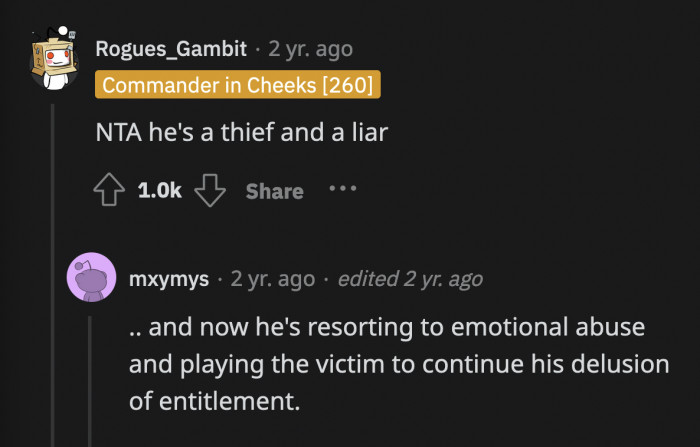The image size is (700, 447).
Task: Click the Commander in Cheeks flair badge
Action: [238, 85]
